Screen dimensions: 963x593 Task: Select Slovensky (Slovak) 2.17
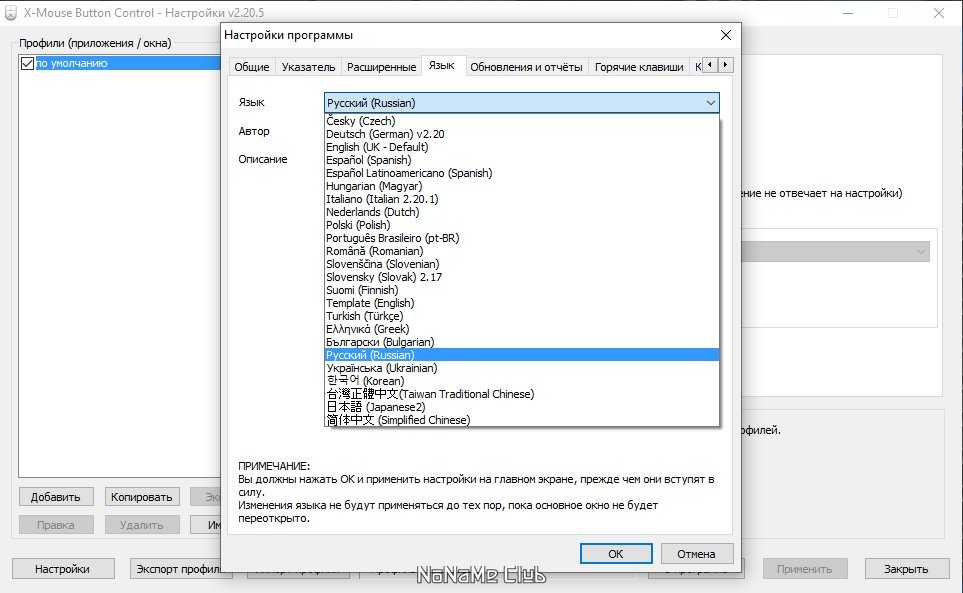[x=521, y=277]
